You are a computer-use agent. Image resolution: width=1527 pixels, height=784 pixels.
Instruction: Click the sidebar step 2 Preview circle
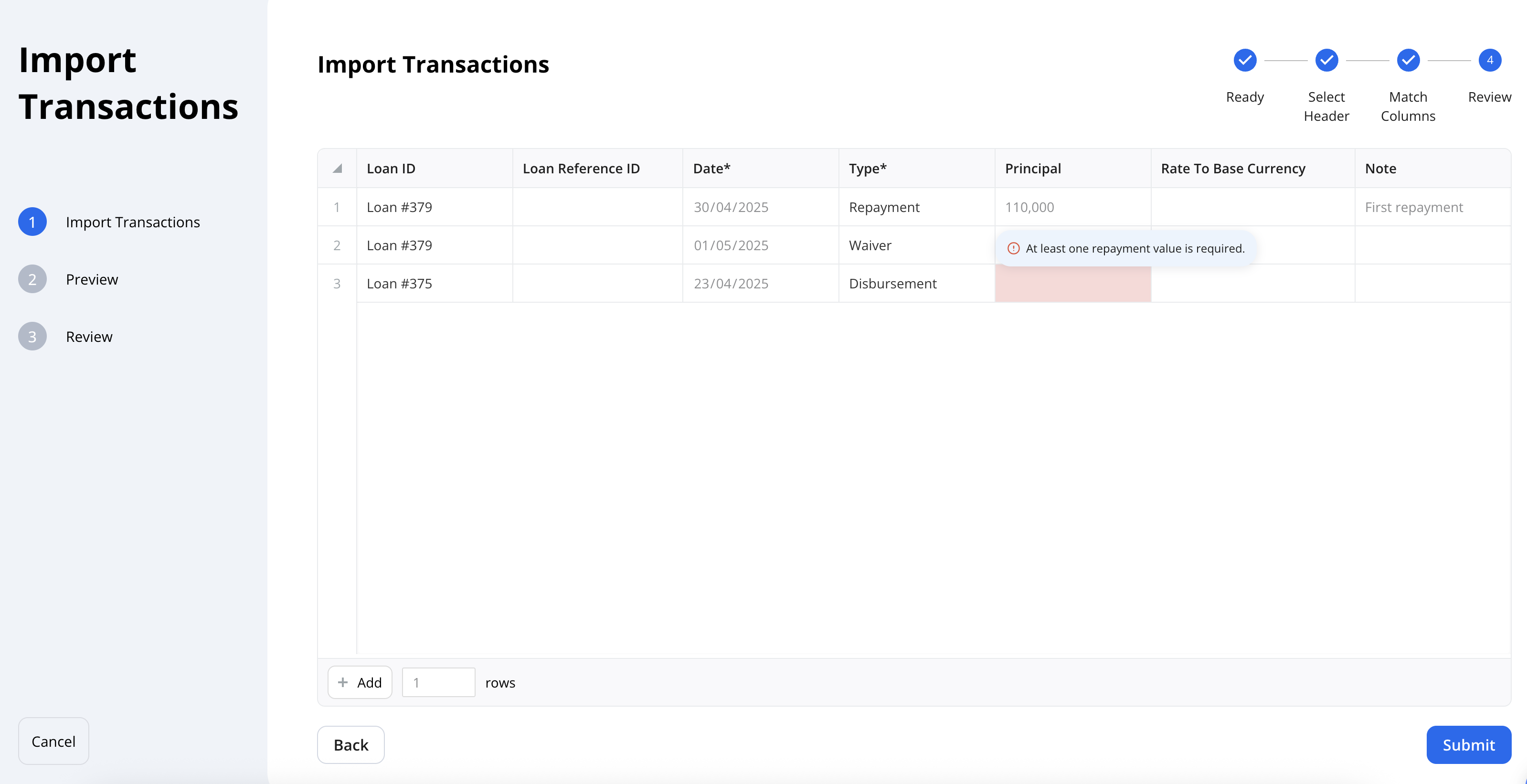(32, 279)
